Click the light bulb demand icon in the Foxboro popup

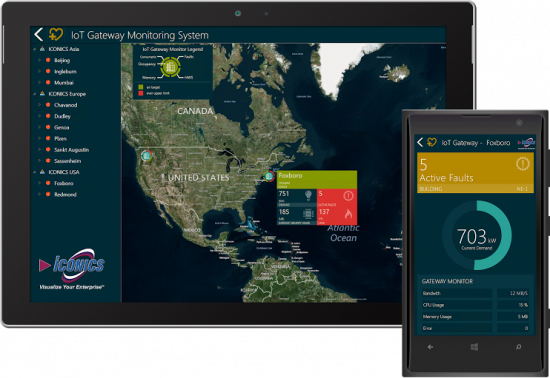click(308, 195)
